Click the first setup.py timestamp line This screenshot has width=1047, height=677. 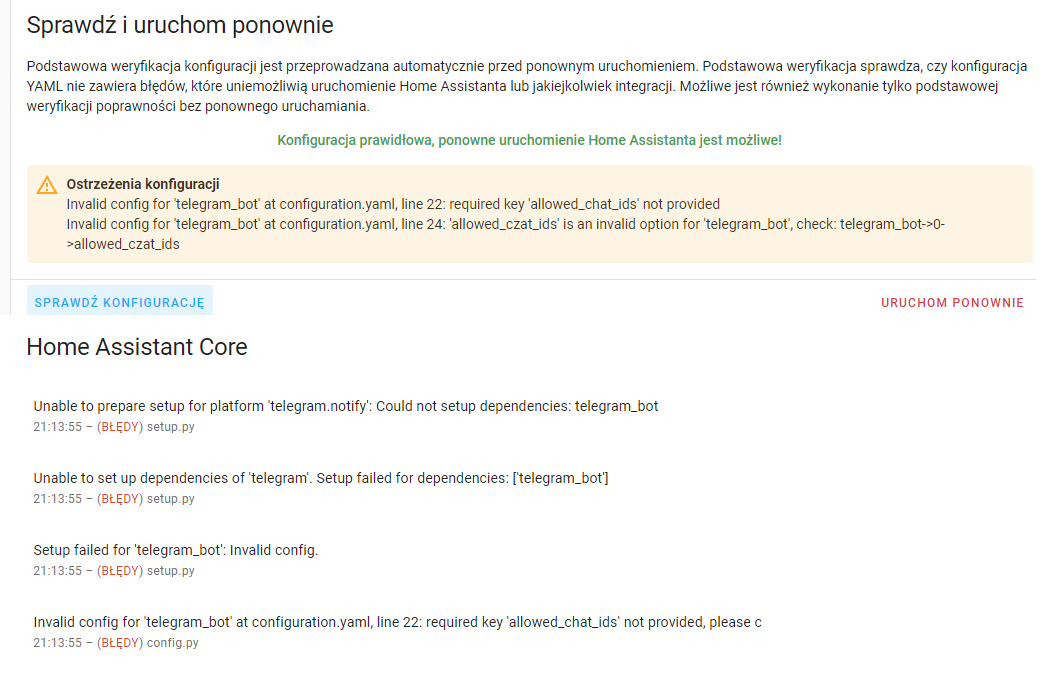pyautogui.click(x=114, y=427)
